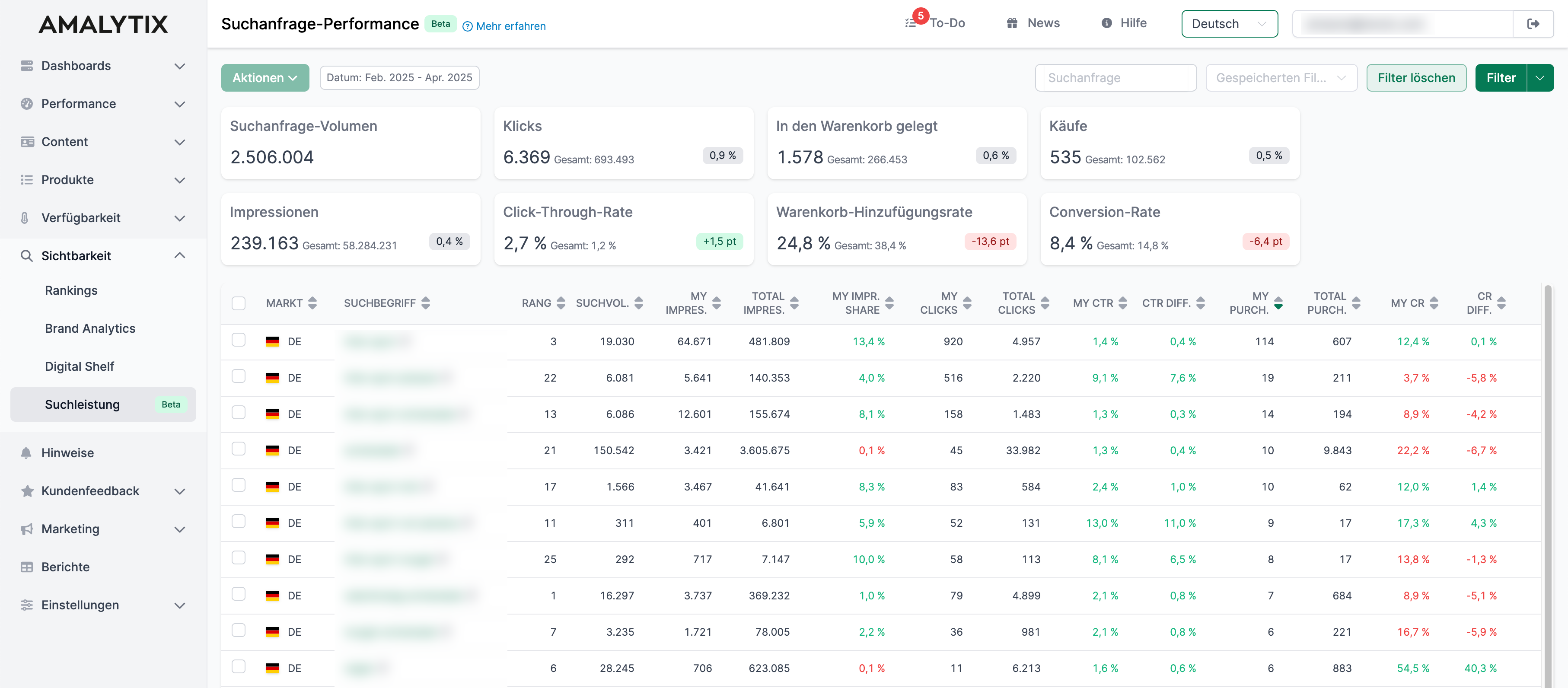Check the row with rank 17
The height and width of the screenshot is (688, 1568).
[x=239, y=484]
